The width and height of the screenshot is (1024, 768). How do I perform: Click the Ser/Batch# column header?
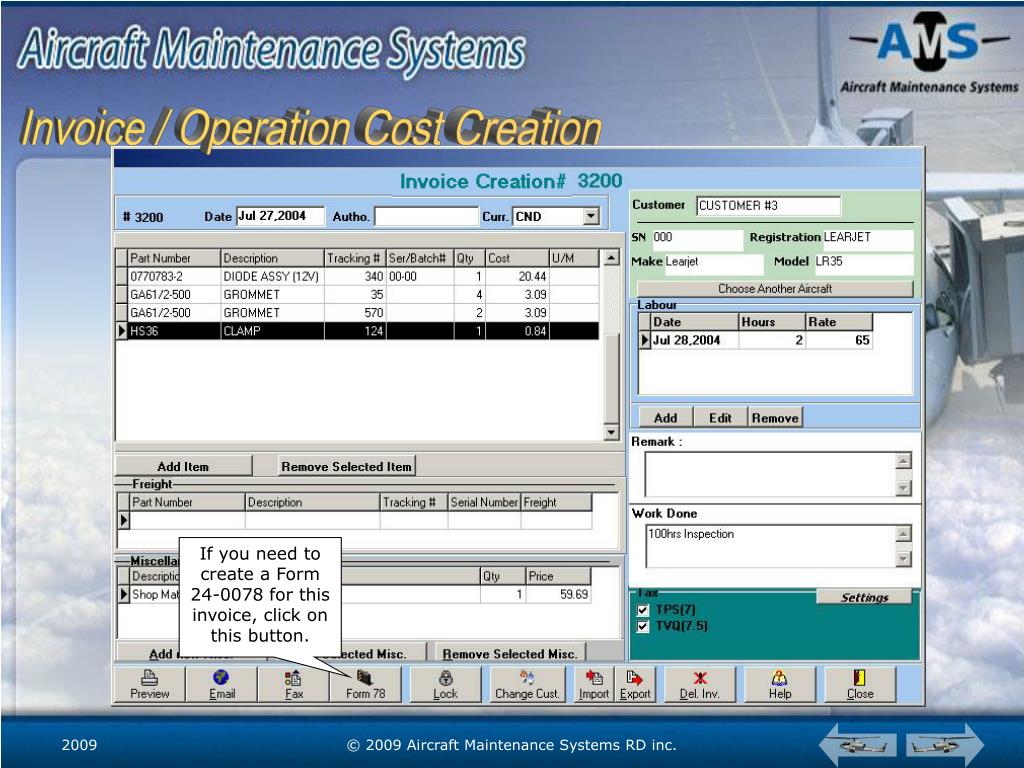click(x=420, y=259)
